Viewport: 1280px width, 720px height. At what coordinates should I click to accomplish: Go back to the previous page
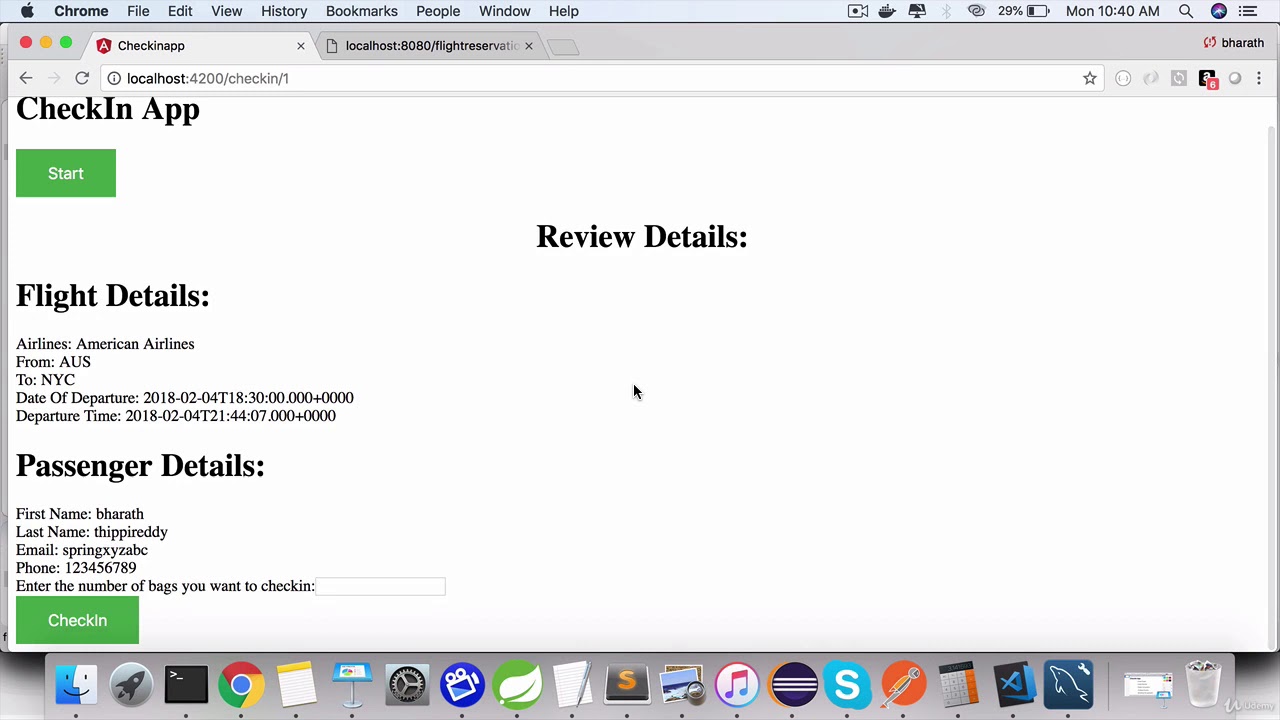(26, 78)
